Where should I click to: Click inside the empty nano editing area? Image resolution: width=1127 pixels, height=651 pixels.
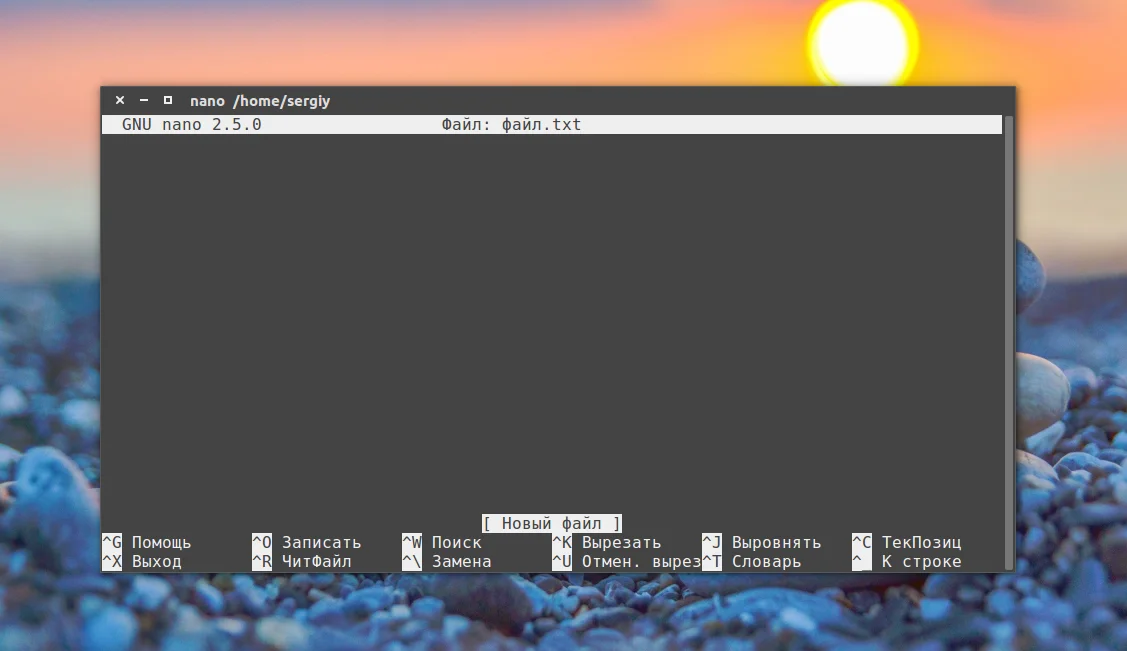pos(551,323)
